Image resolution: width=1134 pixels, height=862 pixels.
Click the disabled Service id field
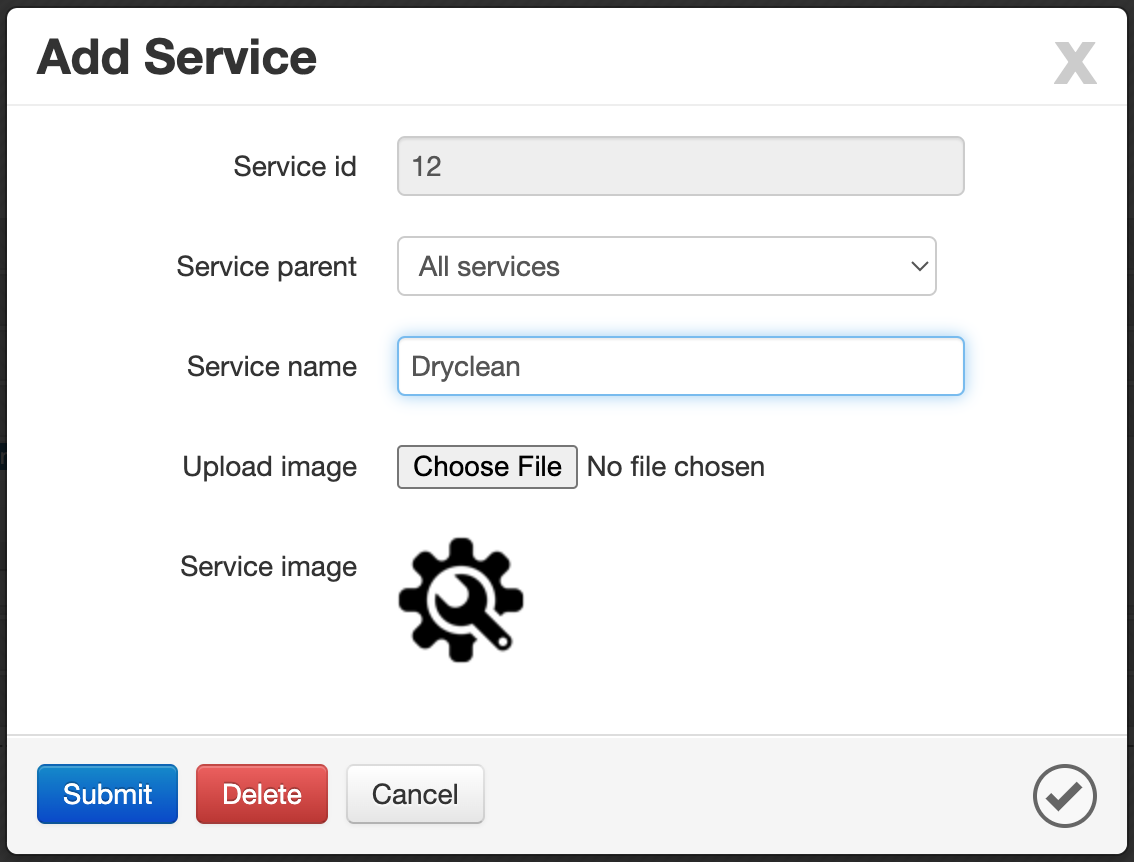pos(681,166)
